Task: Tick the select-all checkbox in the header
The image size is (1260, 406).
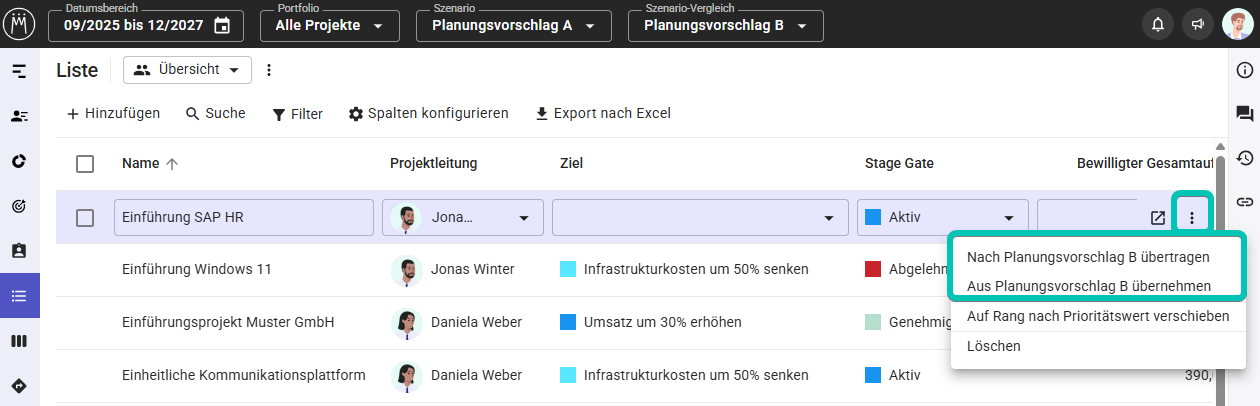Action: [x=85, y=164]
